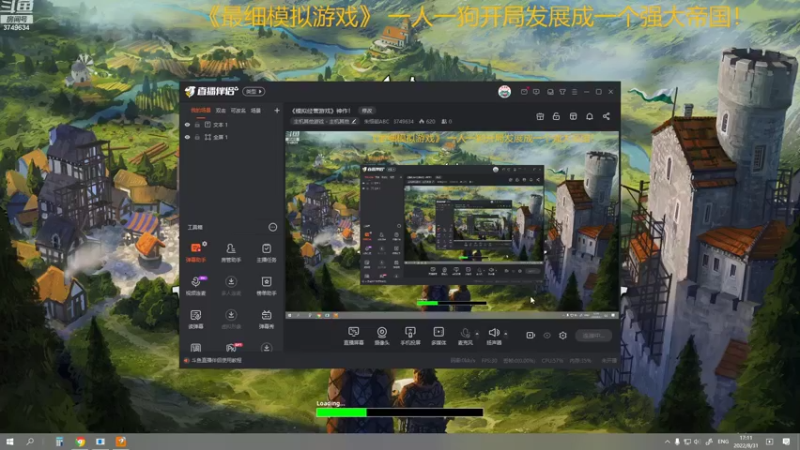Open the Windows Start menu
800x450 pixels.
[10, 441]
